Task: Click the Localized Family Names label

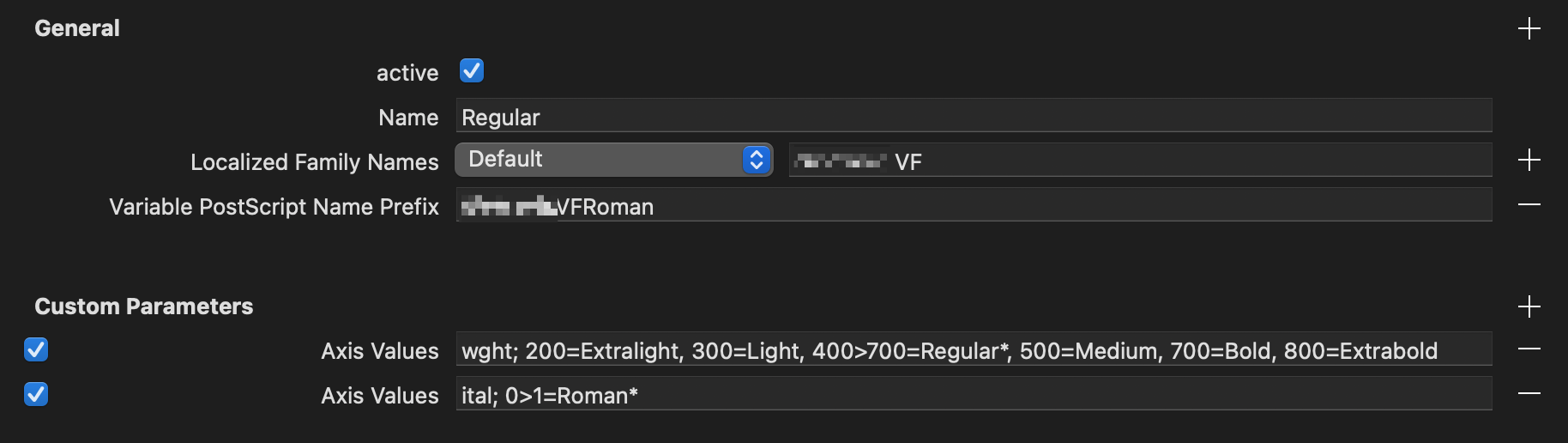Action: [314, 162]
